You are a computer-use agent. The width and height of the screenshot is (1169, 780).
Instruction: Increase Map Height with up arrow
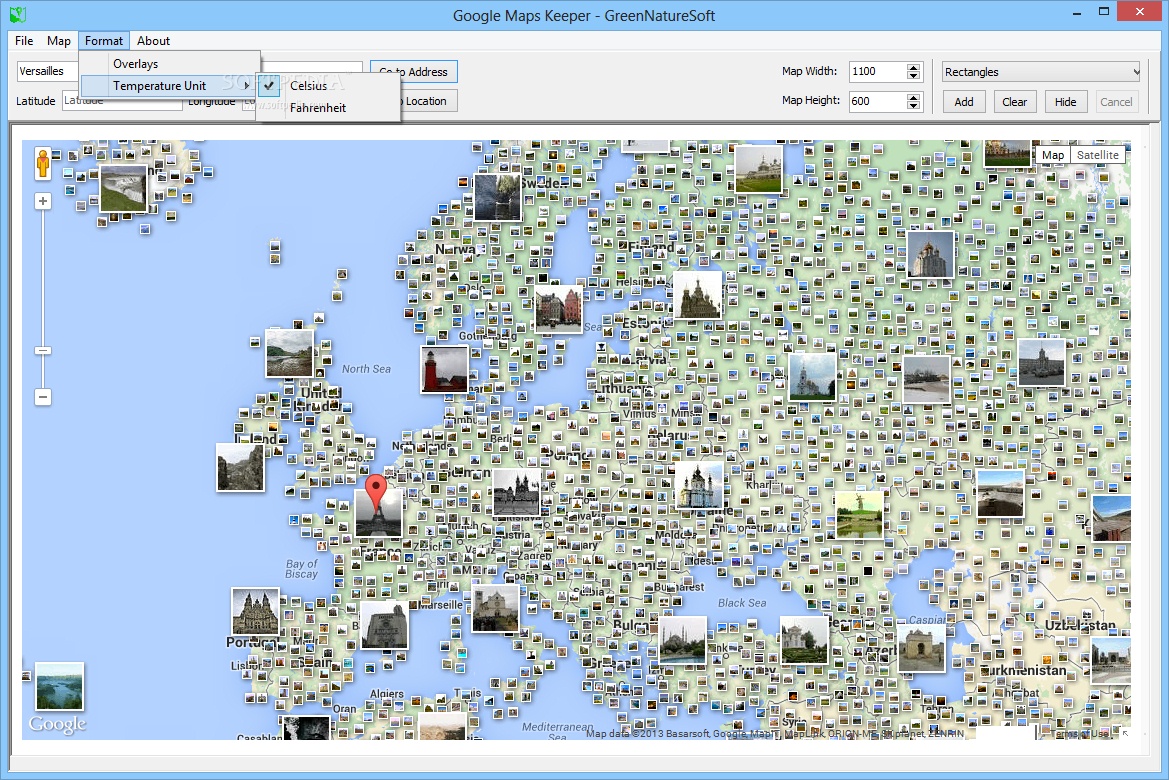pos(913,97)
